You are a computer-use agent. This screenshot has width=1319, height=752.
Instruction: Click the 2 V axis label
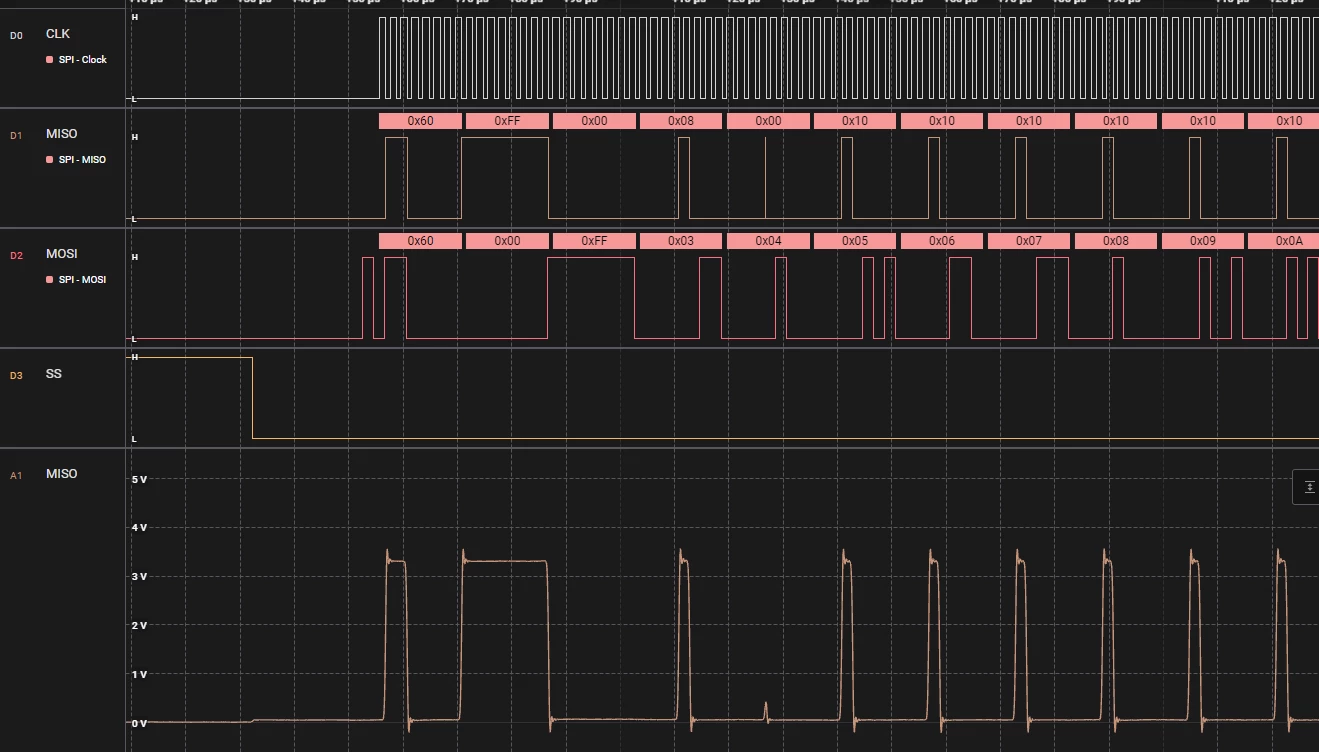pyautogui.click(x=140, y=626)
